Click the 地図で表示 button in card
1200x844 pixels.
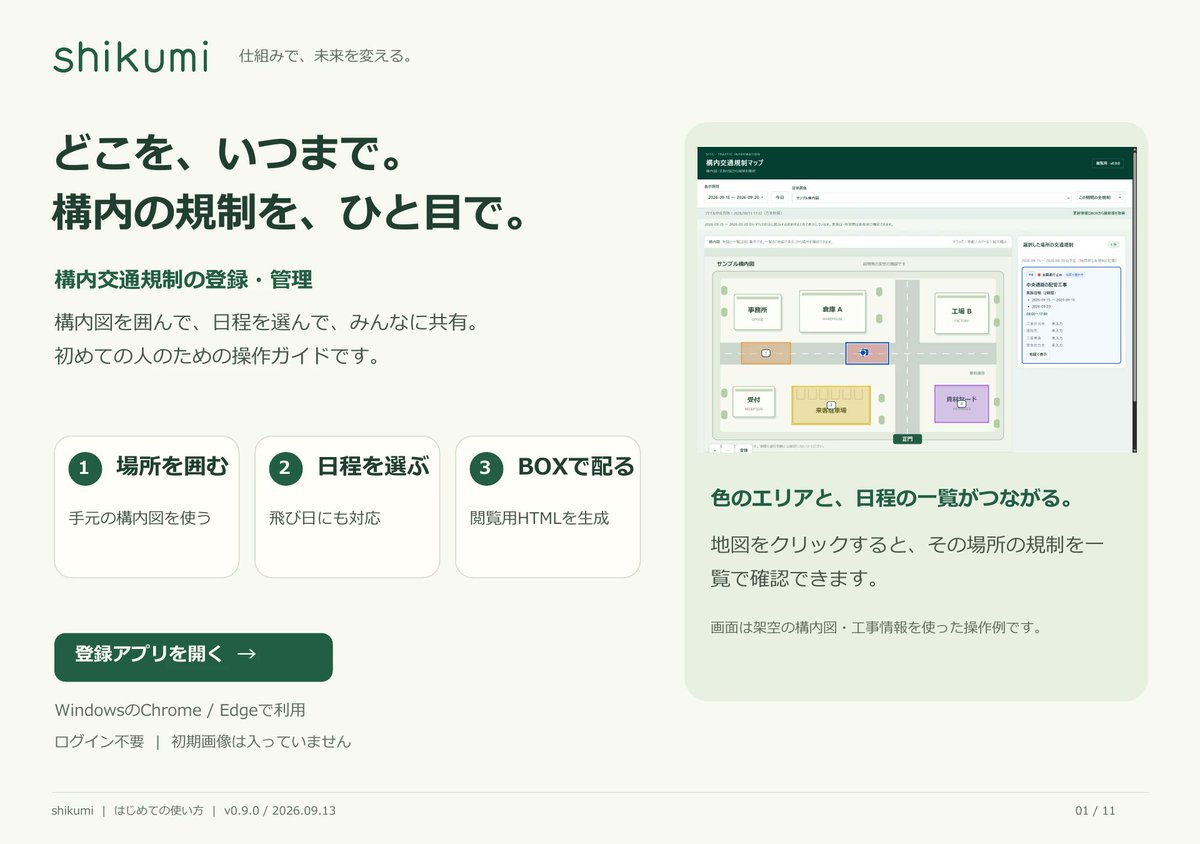(1037, 354)
